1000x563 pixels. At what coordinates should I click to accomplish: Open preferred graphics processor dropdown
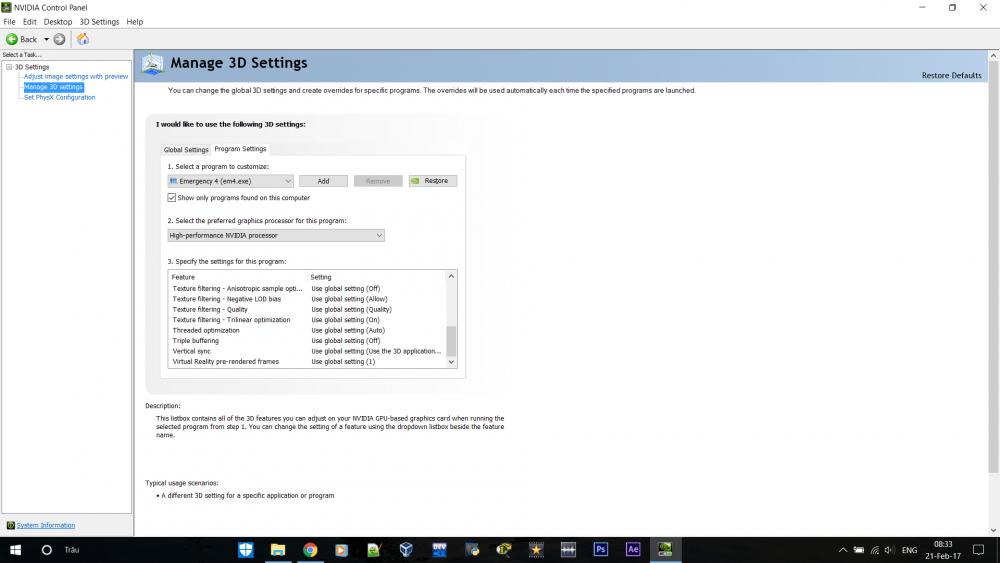[x=276, y=235]
